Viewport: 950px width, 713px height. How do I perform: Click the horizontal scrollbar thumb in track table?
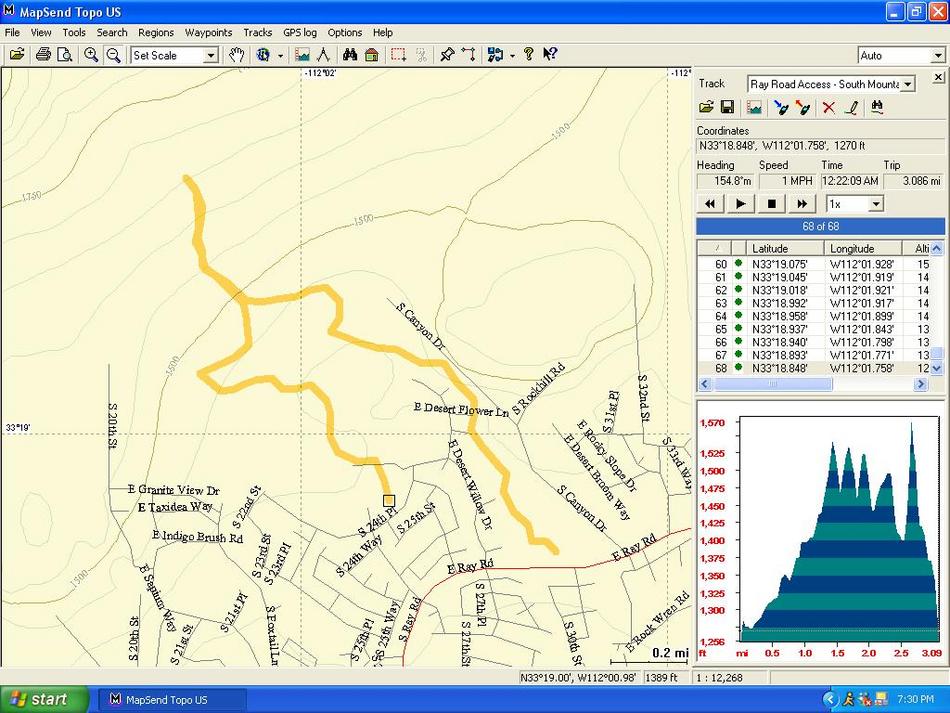[x=773, y=384]
